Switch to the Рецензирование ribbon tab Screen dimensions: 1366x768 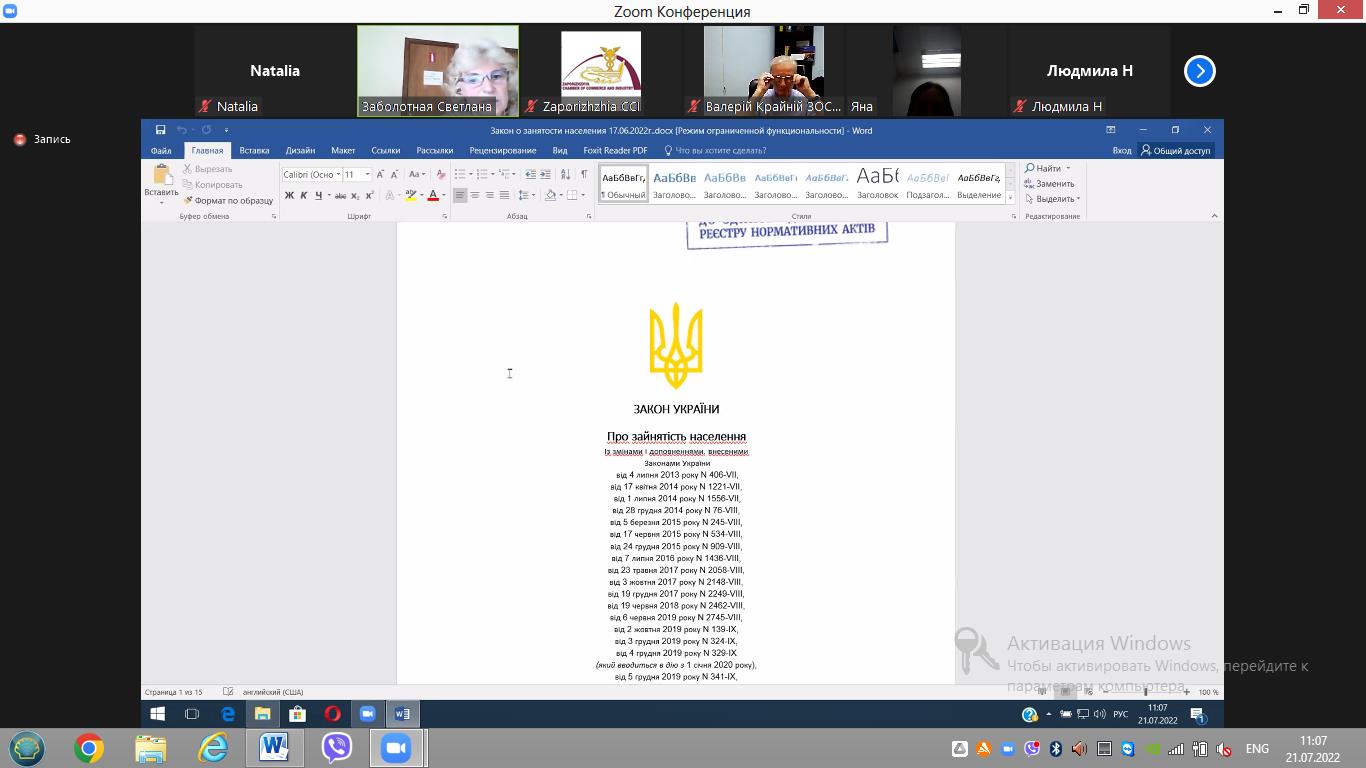coord(502,151)
